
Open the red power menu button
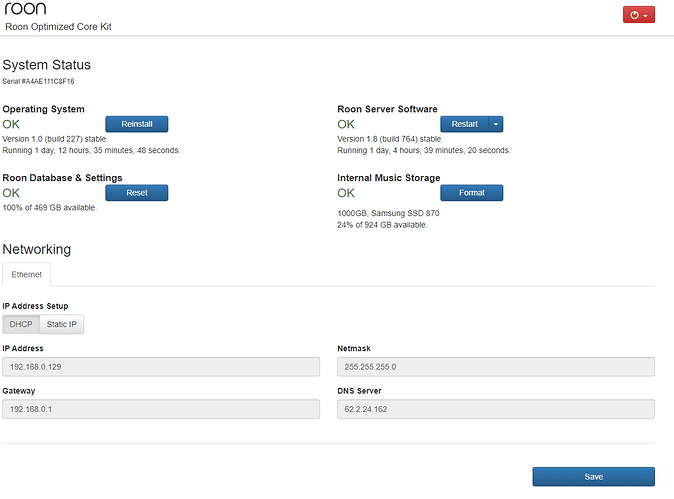point(638,15)
